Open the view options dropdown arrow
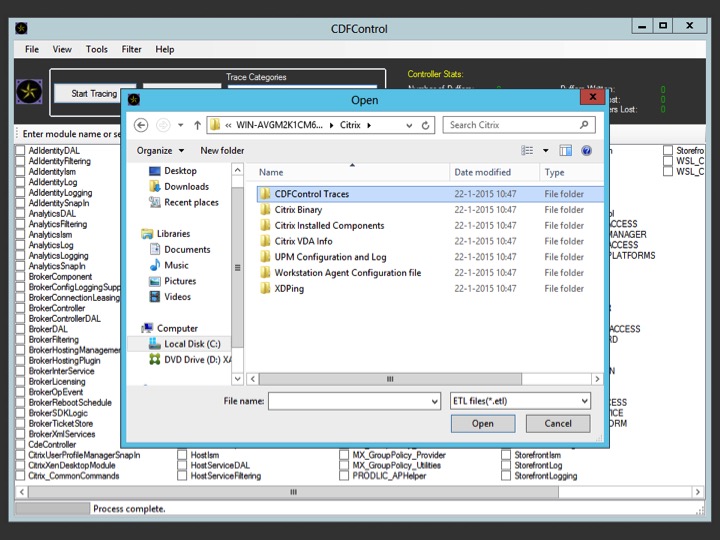This screenshot has width=720, height=540. [x=546, y=151]
